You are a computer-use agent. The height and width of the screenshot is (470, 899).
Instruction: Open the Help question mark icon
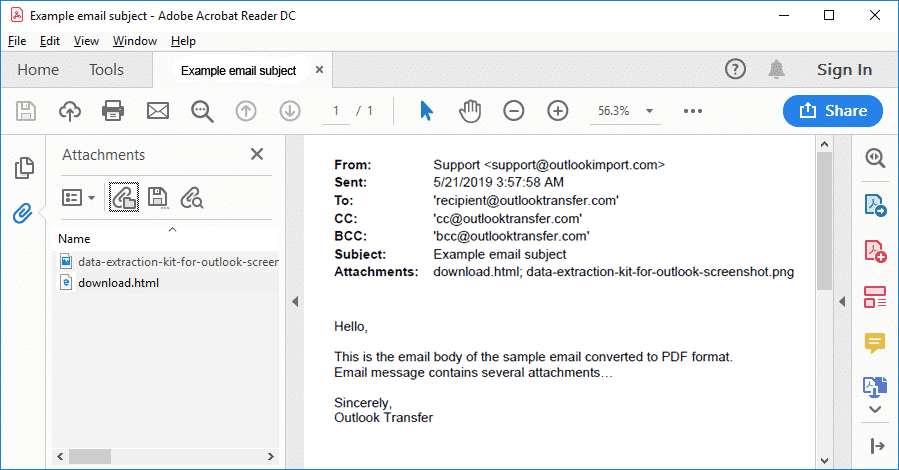tap(735, 69)
